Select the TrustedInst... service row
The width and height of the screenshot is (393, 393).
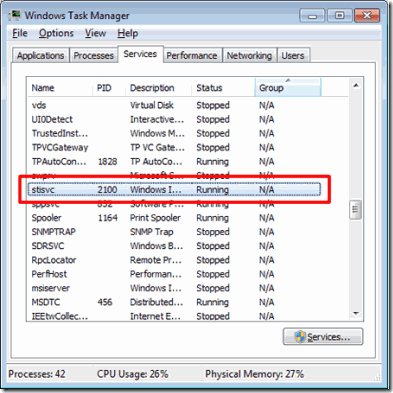174,133
